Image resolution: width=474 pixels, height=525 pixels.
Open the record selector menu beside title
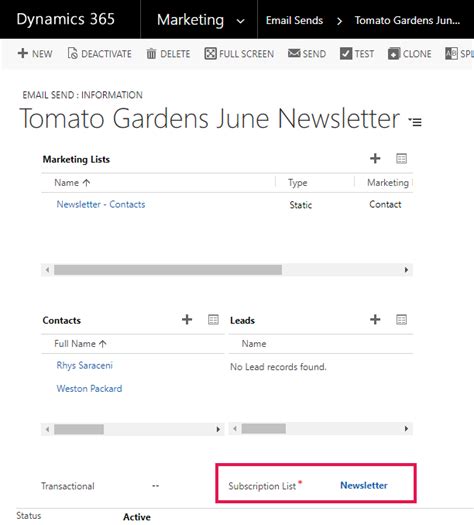tap(415, 122)
